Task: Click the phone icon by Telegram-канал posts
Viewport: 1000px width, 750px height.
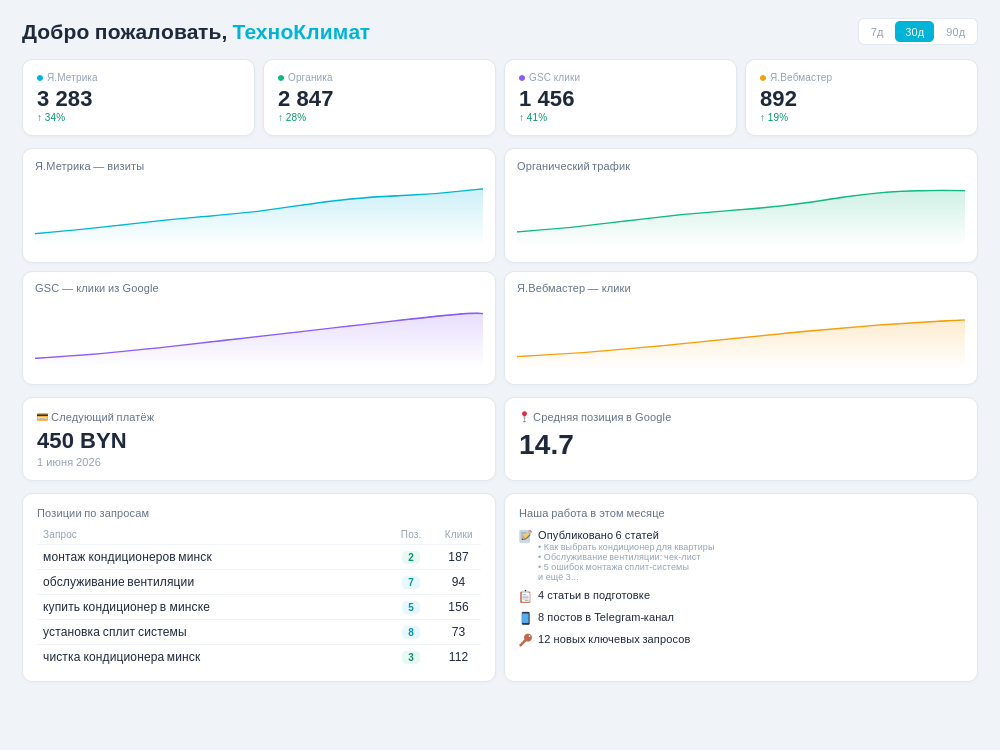Action: pos(526,618)
